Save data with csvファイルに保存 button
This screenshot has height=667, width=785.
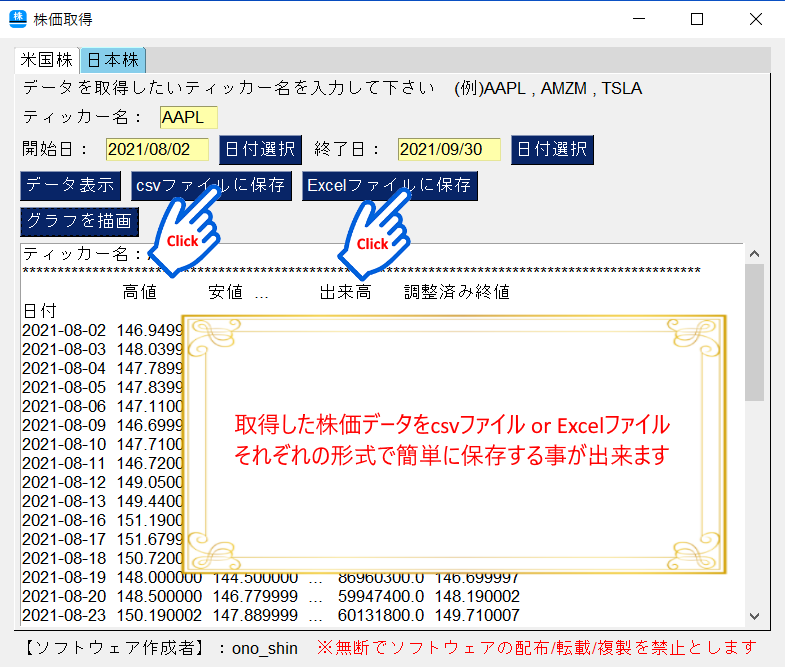pos(211,186)
